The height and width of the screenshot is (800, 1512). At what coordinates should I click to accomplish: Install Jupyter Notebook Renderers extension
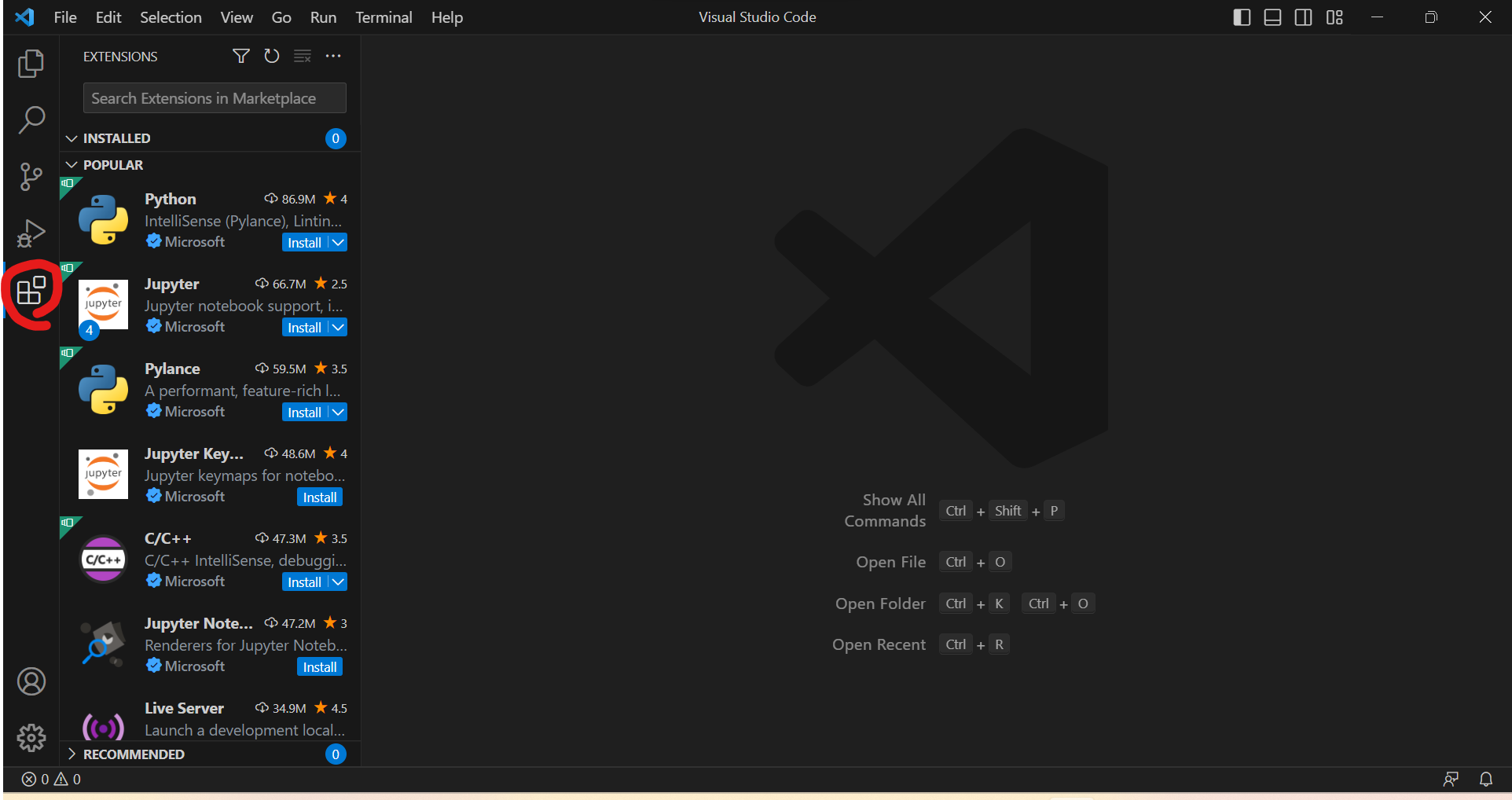point(320,666)
